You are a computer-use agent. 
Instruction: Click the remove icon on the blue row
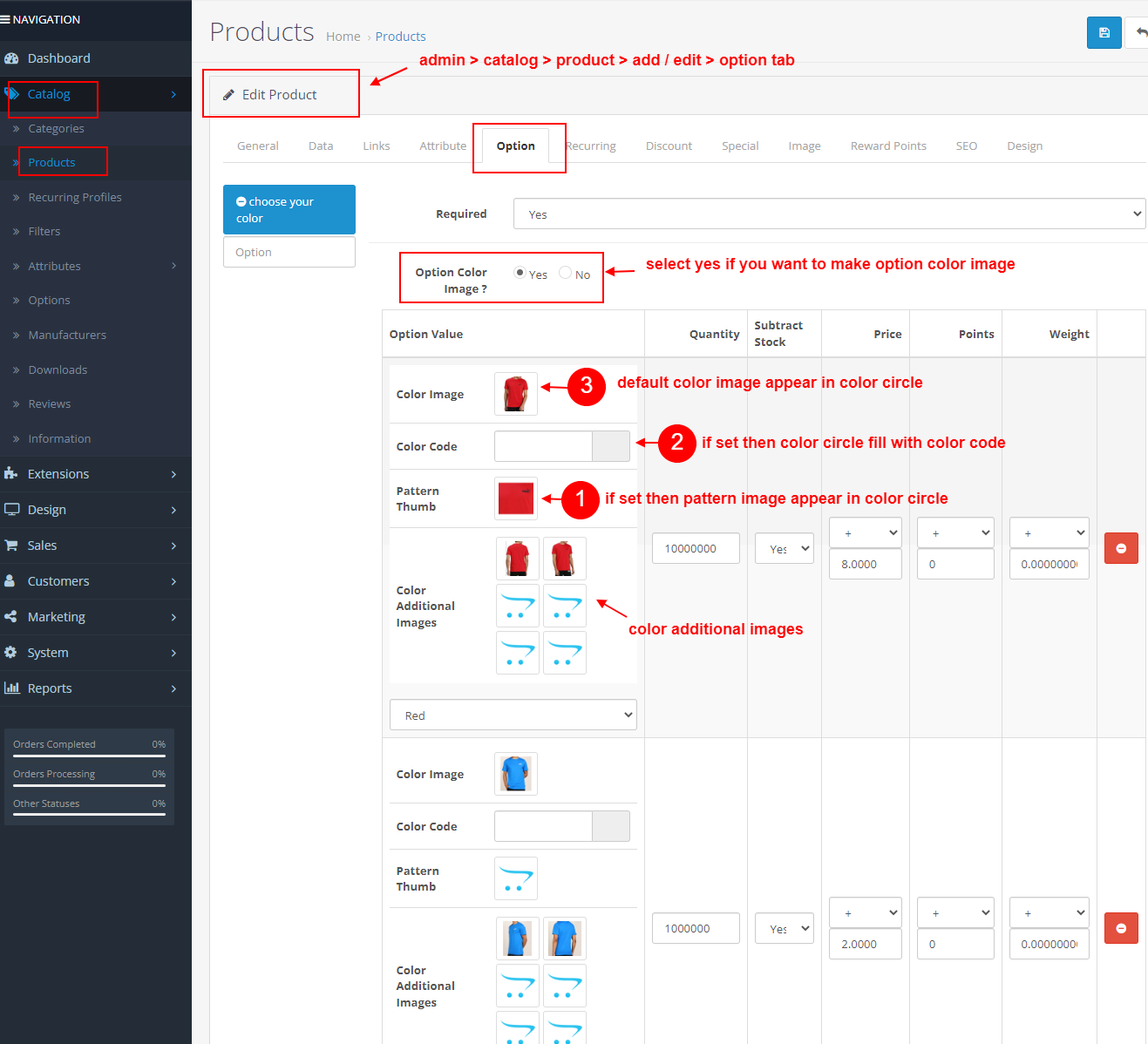click(1121, 928)
